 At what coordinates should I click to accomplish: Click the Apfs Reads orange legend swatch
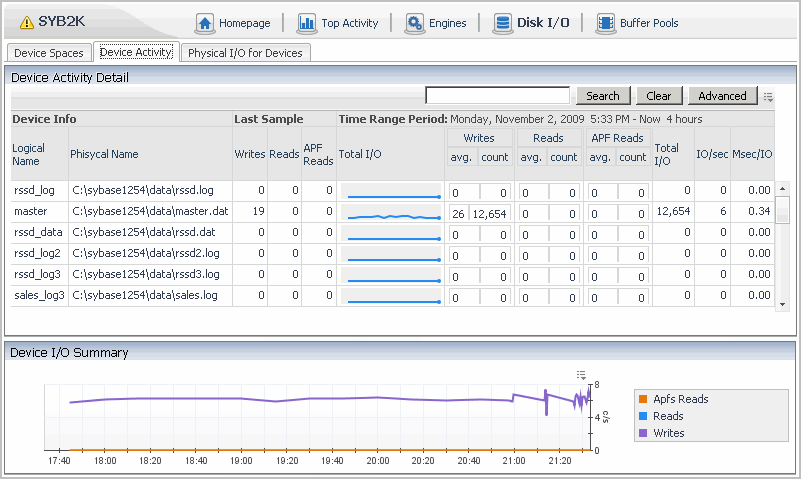[x=643, y=399]
